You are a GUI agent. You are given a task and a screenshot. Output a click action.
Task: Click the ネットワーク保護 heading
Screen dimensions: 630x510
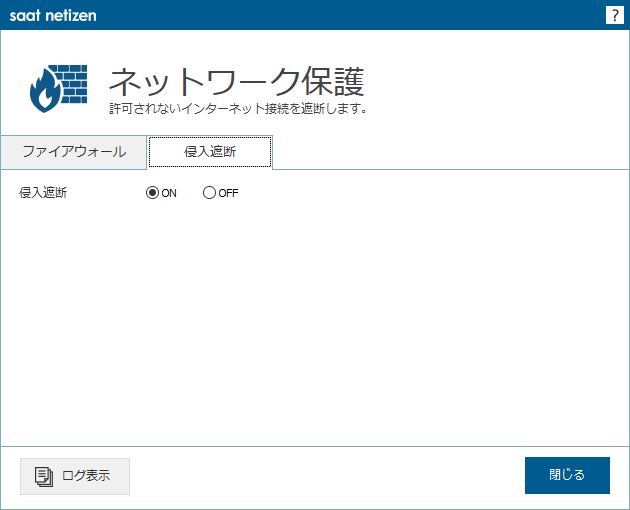tap(237, 82)
